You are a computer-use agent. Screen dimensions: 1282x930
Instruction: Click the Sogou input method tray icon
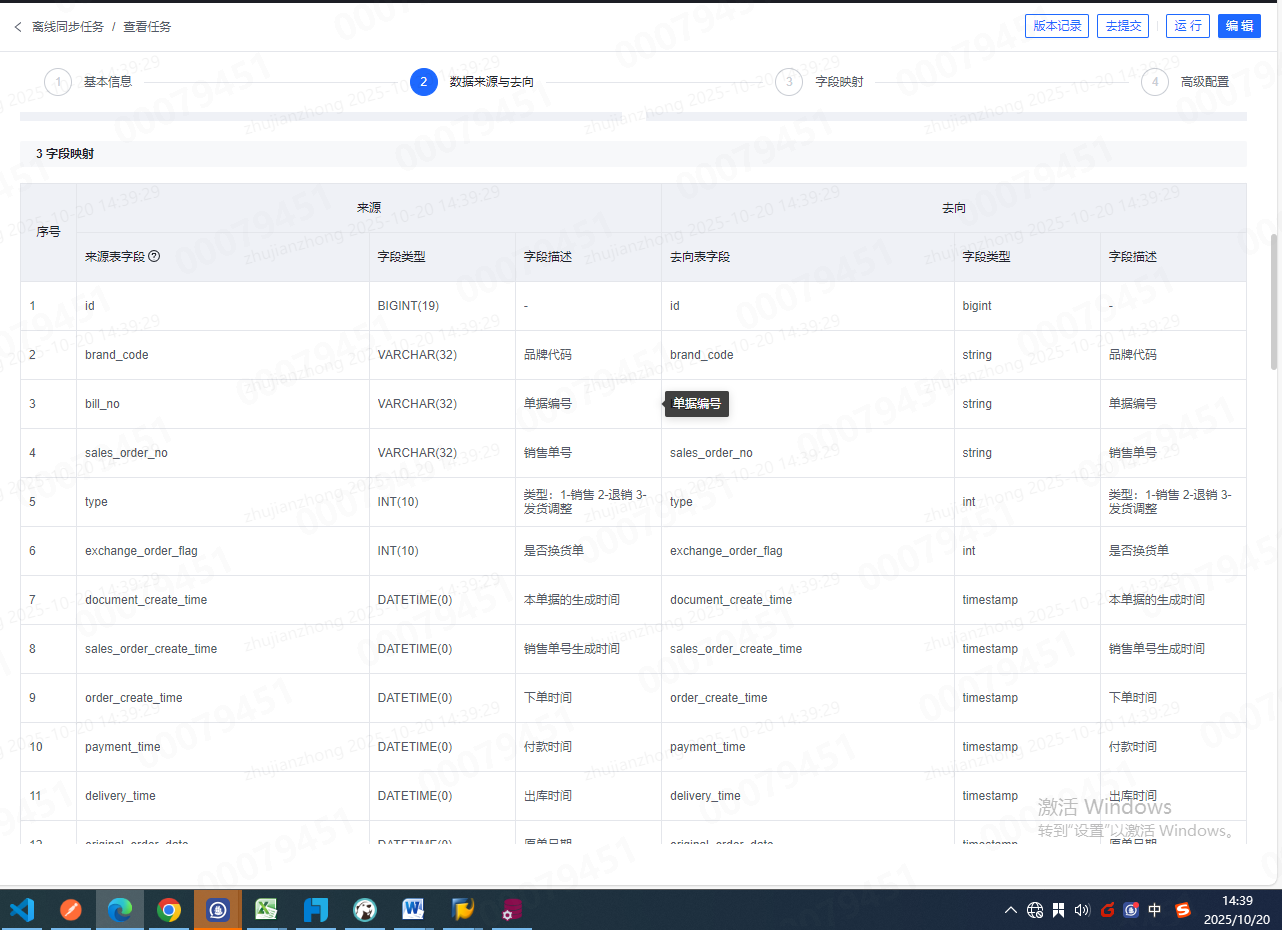(x=1183, y=910)
